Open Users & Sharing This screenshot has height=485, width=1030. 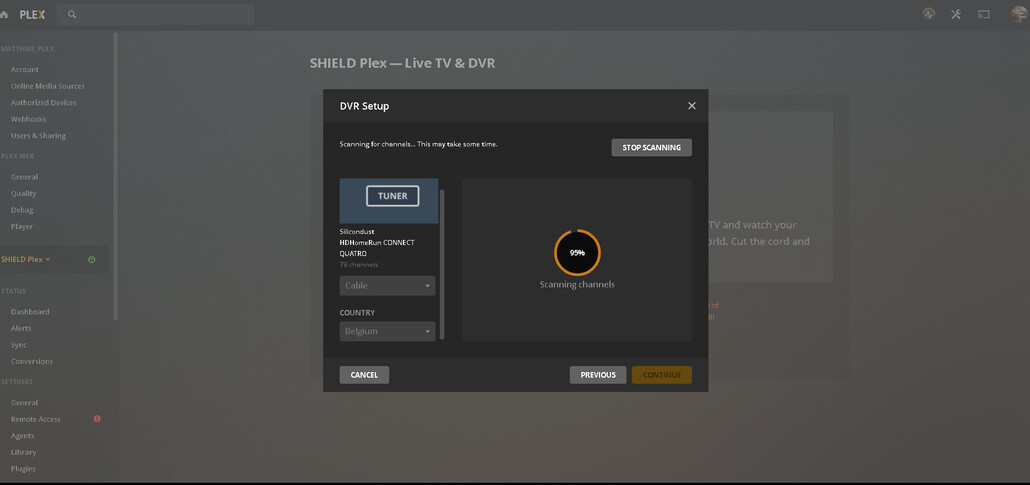point(38,135)
